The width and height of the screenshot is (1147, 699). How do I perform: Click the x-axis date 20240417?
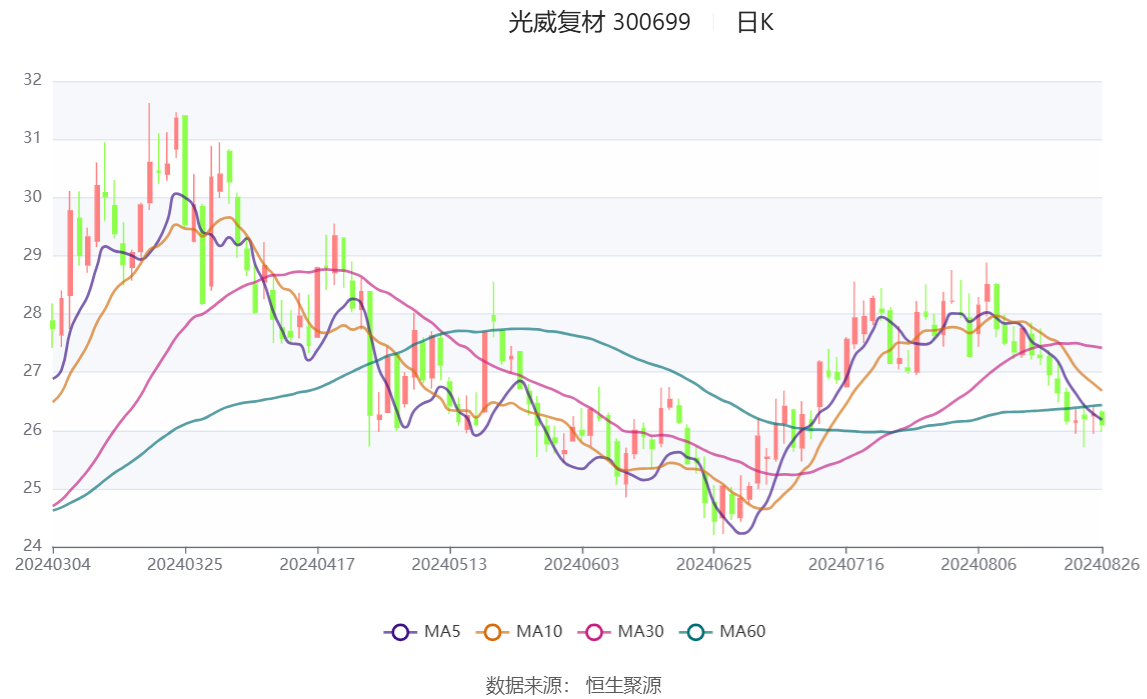pos(317,564)
